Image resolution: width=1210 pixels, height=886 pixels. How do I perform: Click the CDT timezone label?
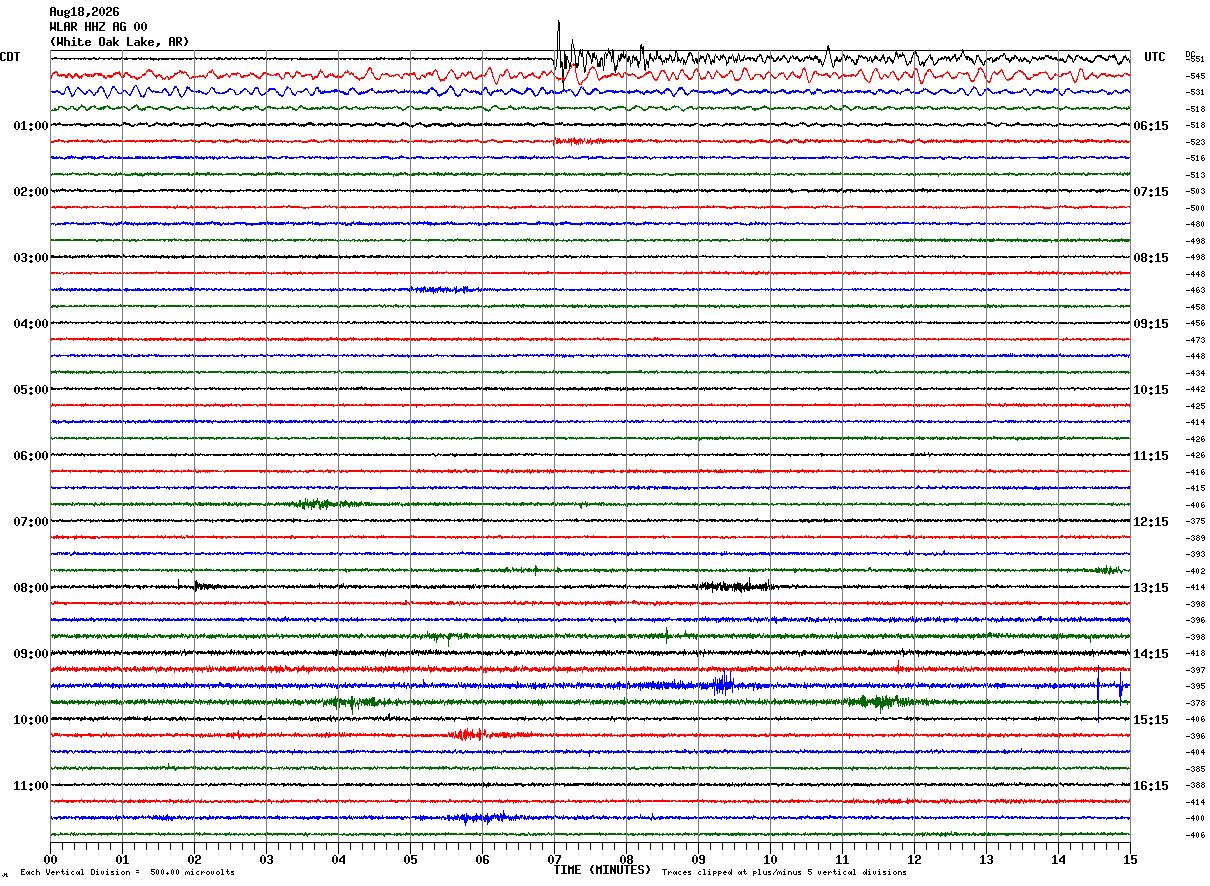(x=10, y=57)
